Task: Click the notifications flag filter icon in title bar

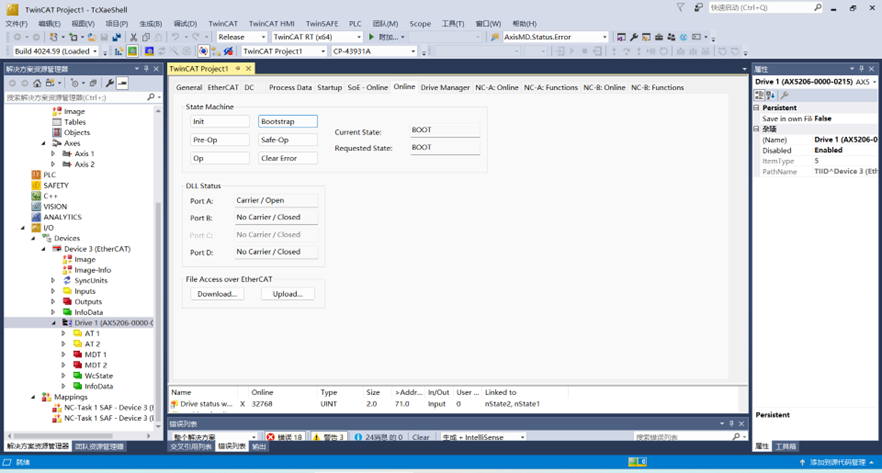Action: pyautogui.click(x=680, y=7)
